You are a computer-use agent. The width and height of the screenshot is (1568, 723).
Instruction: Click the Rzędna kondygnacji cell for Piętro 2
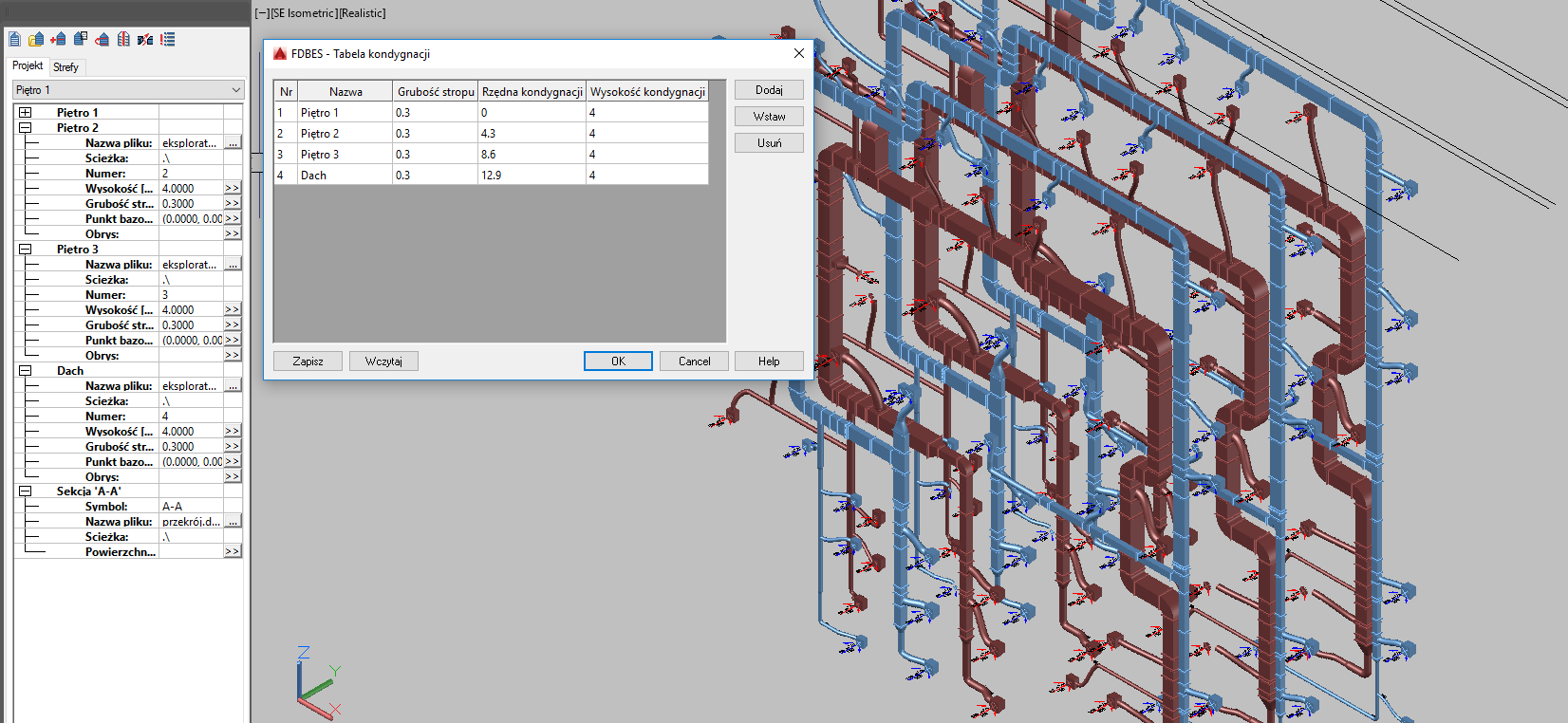click(x=531, y=134)
